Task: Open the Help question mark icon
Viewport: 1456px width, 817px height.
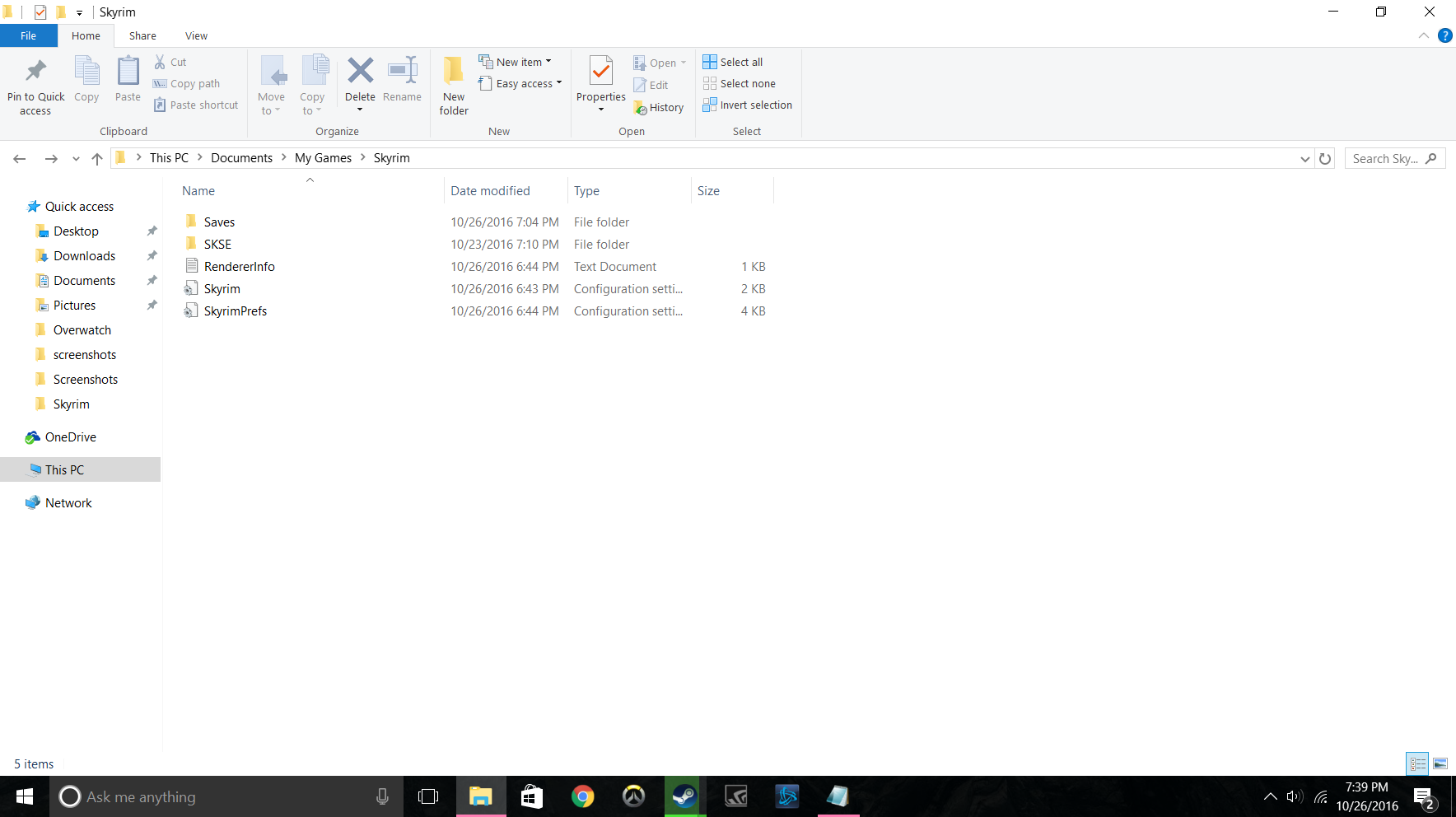Action: click(x=1444, y=35)
